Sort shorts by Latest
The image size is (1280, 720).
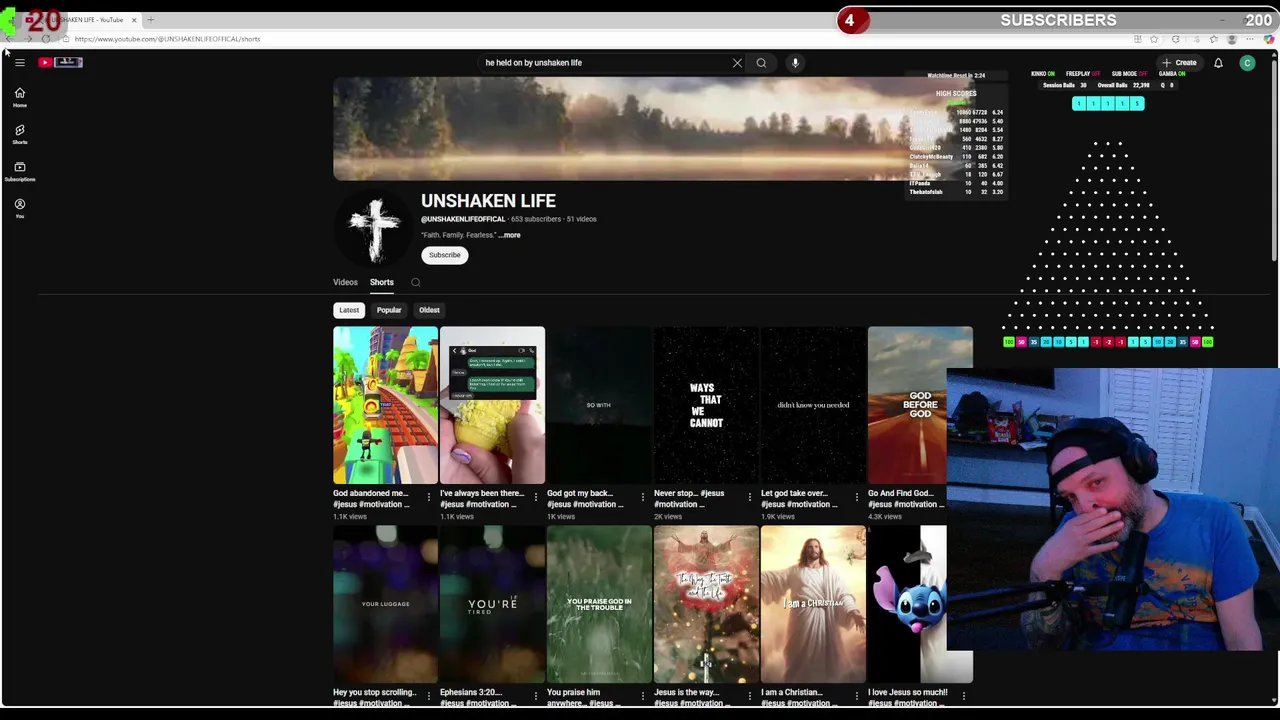click(x=349, y=310)
